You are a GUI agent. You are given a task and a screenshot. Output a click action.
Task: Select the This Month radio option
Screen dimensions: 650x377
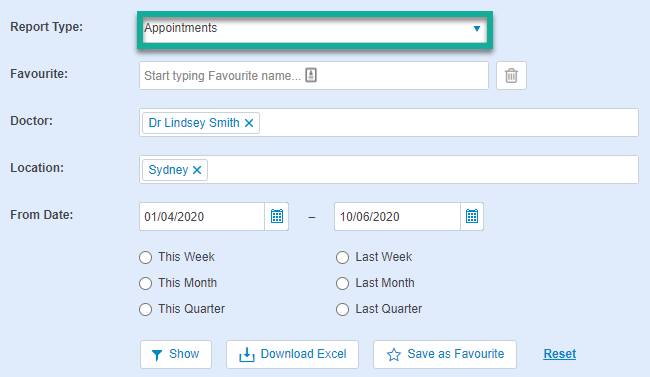146,283
